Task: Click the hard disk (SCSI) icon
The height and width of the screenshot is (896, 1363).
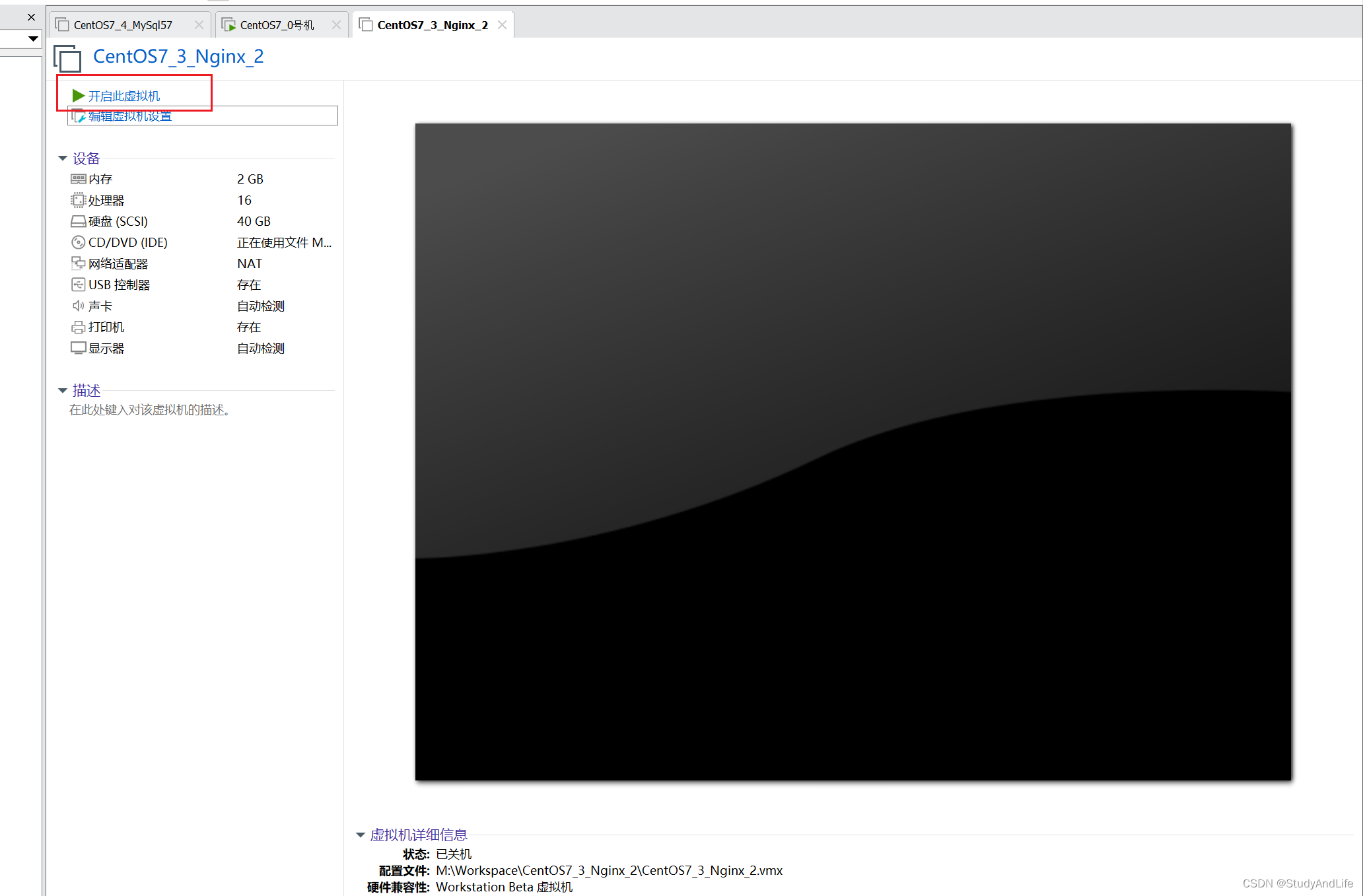Action: (x=78, y=221)
